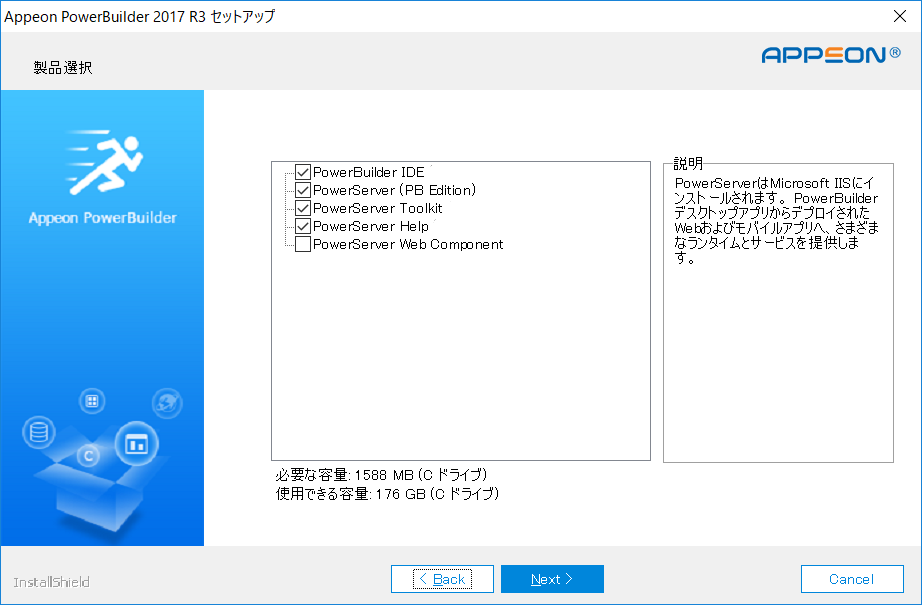Select the PowerServer Toolkit label
The width and height of the screenshot is (922, 605).
tap(378, 208)
